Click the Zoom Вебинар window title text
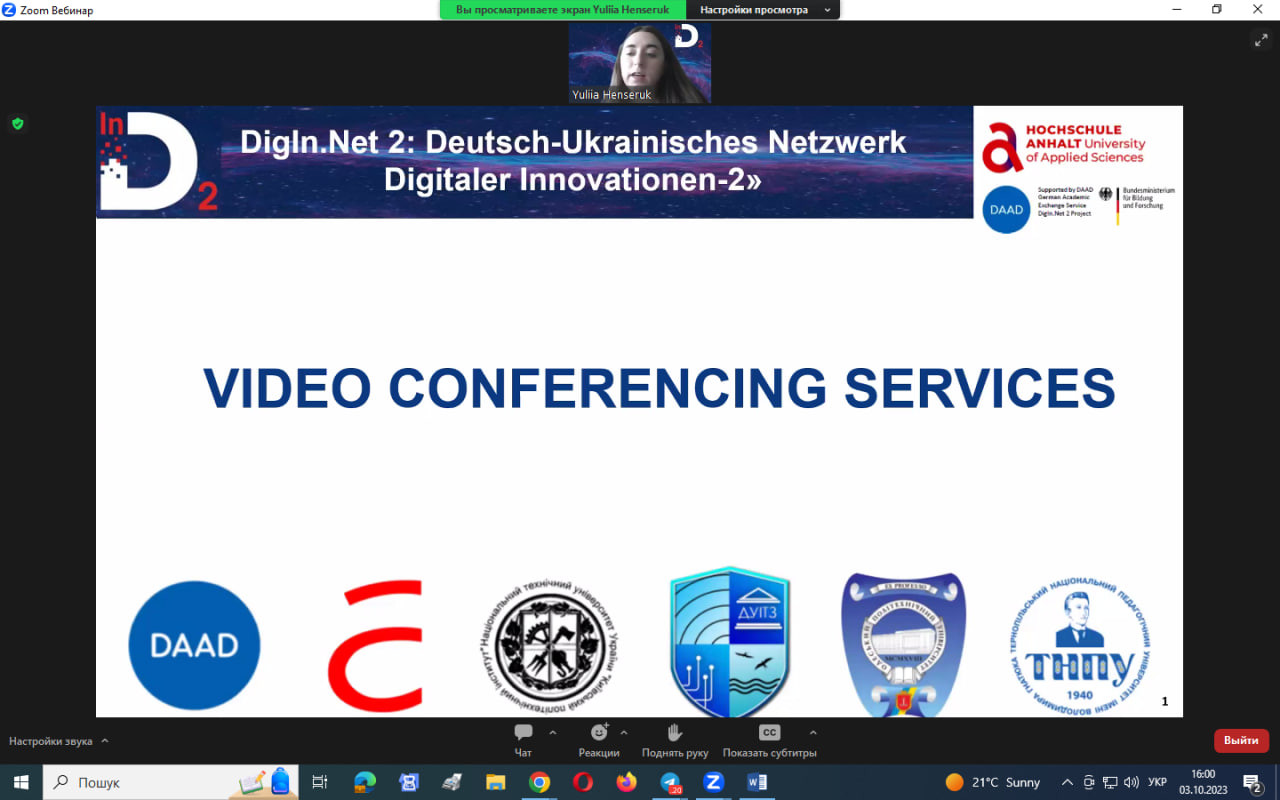Viewport: 1280px width, 800px height. pos(56,10)
